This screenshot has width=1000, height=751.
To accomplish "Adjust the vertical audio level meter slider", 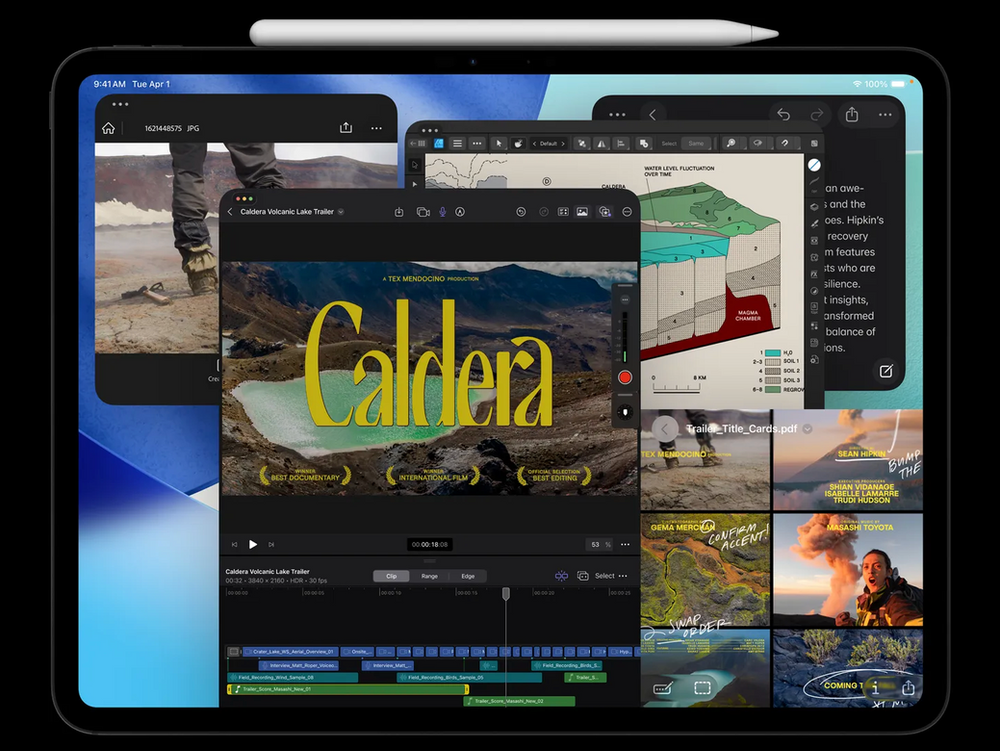I will click(x=624, y=339).
